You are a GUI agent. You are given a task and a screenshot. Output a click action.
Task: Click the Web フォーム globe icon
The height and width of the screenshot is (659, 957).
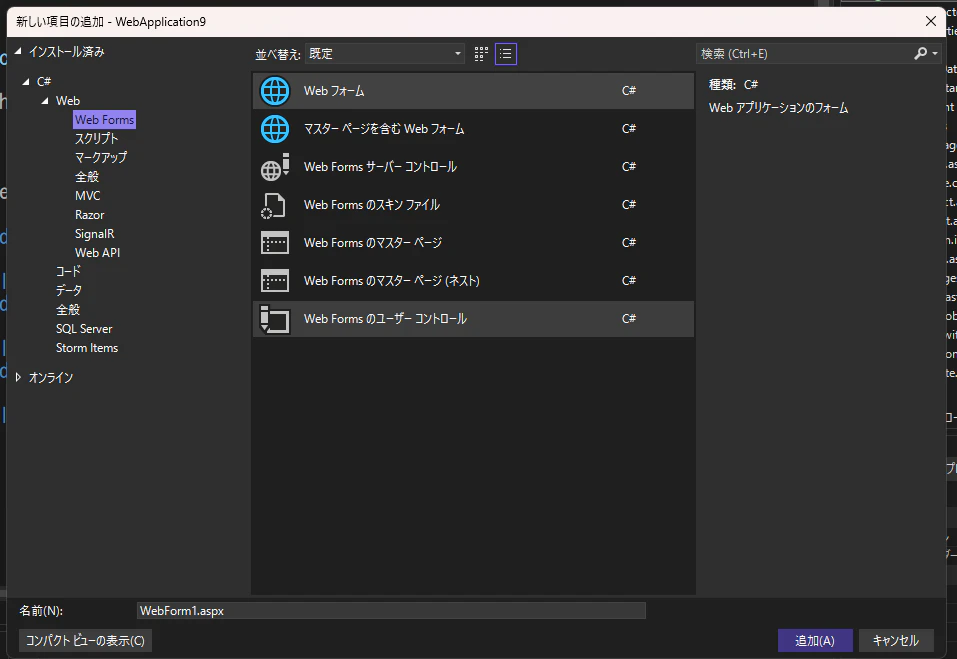(x=275, y=91)
